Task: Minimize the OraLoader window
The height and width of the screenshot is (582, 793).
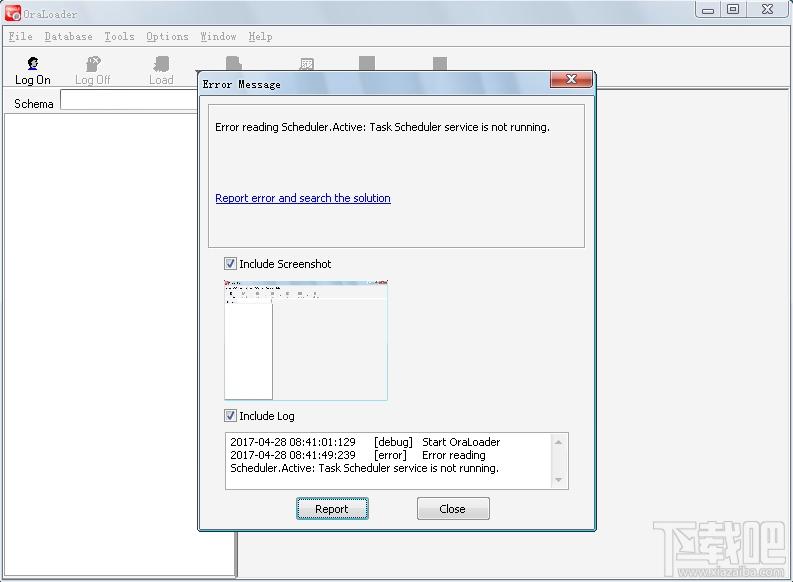Action: tap(708, 10)
